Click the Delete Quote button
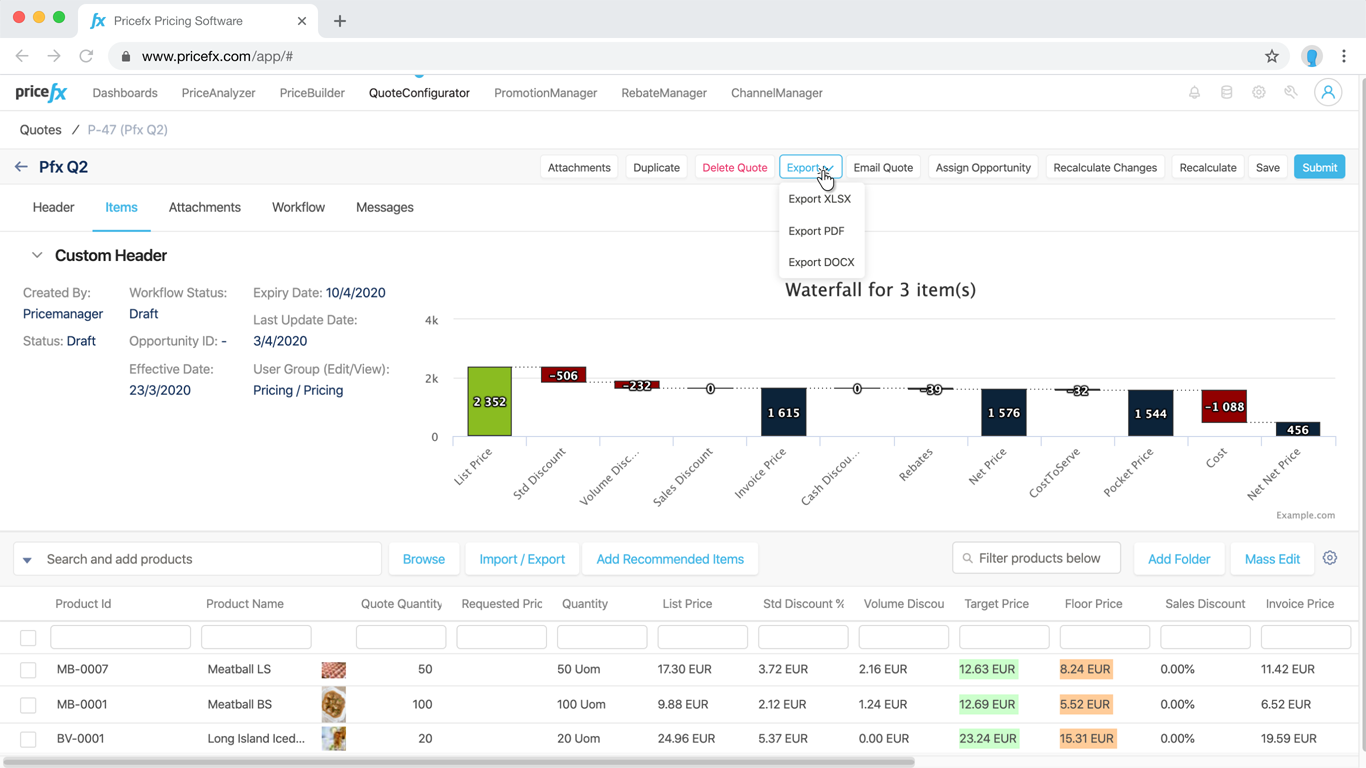Screen dimensions: 1366x768 [734, 168]
